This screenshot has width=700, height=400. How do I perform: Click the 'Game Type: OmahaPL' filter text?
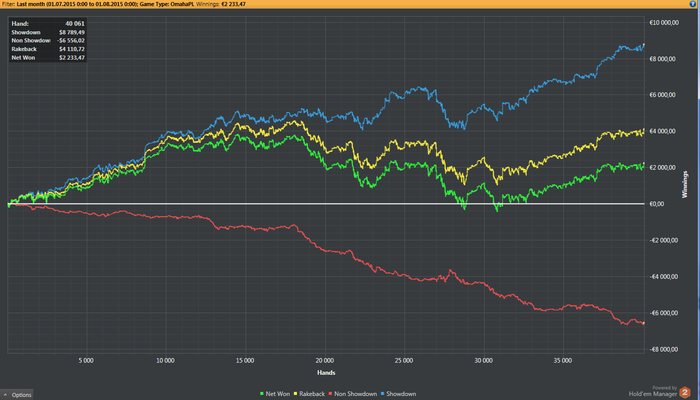pos(167,4)
